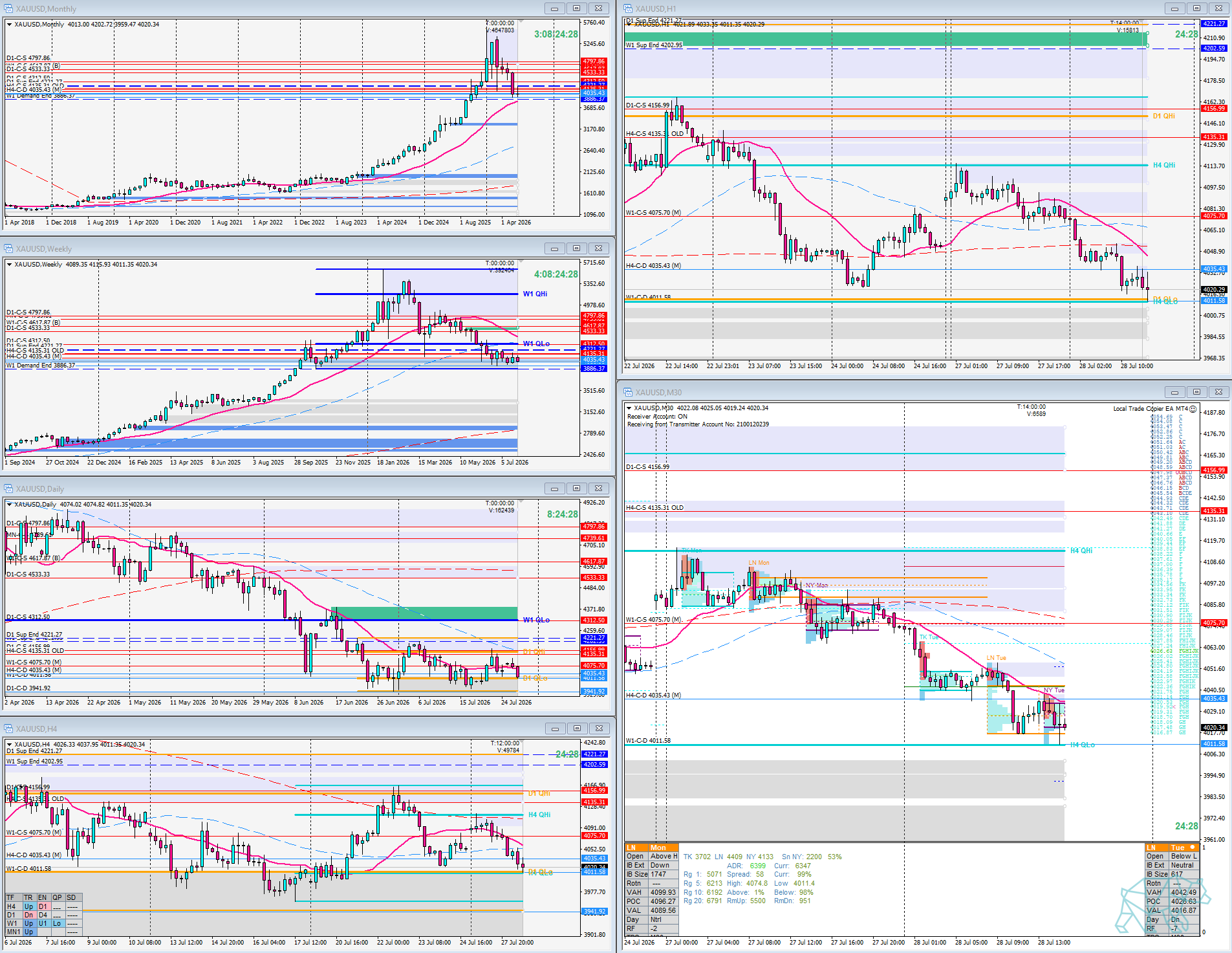The height and width of the screenshot is (953, 1232).
Task: Maximize the XAUUSD,Daily chart window
Action: (x=577, y=488)
